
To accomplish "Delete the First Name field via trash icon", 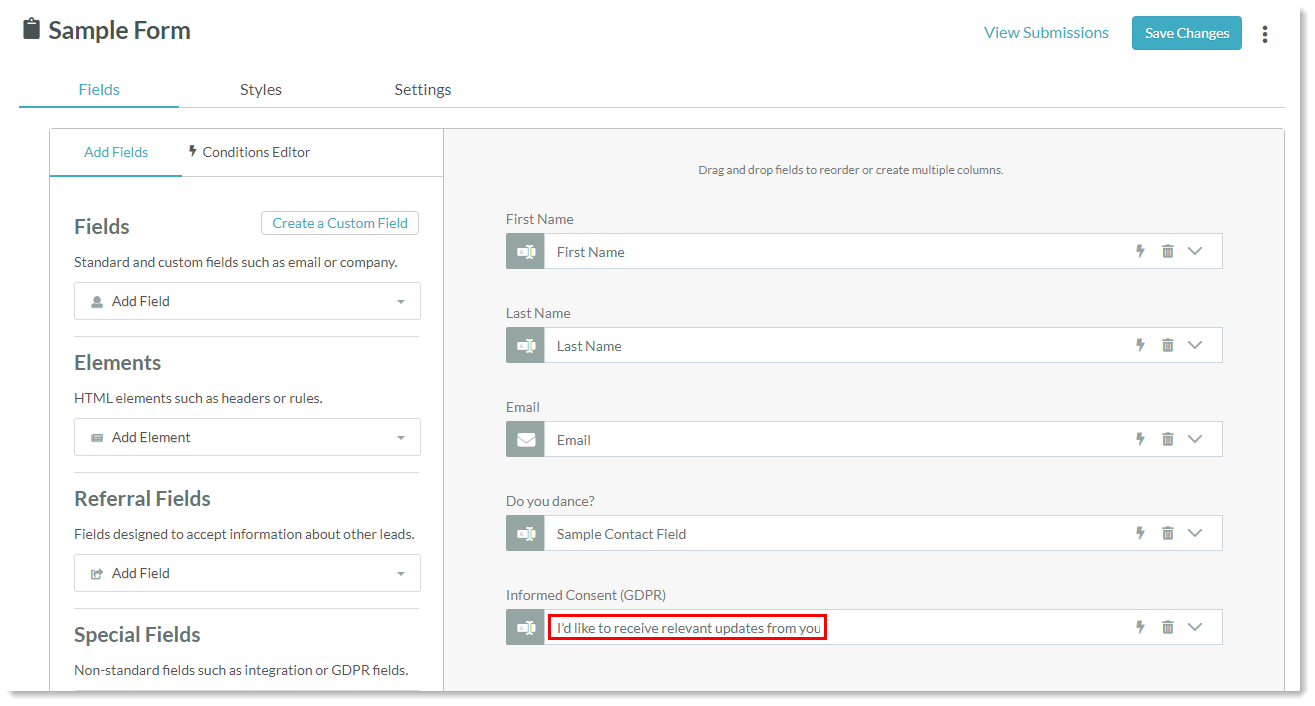I will pos(1167,251).
